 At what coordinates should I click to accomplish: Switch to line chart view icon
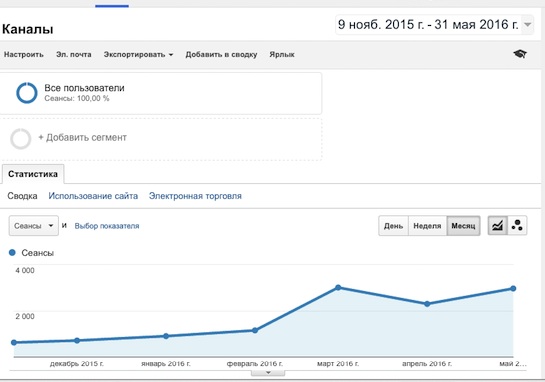pos(497,226)
